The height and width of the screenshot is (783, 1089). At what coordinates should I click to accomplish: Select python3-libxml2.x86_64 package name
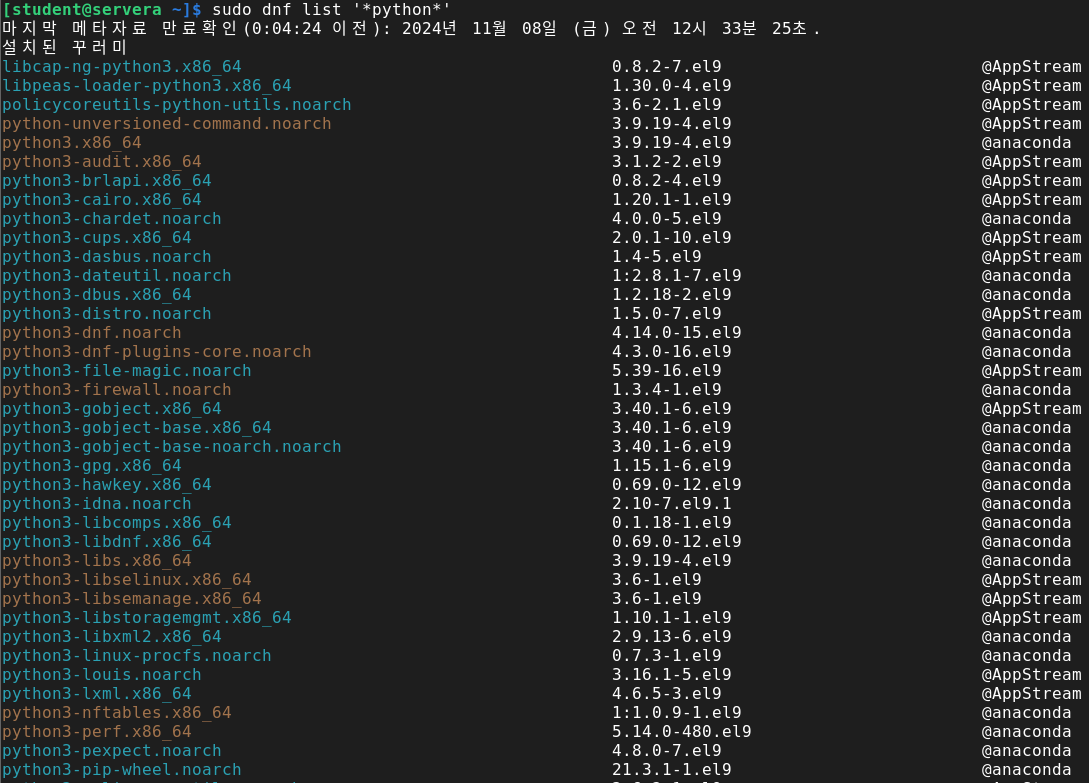pos(111,636)
